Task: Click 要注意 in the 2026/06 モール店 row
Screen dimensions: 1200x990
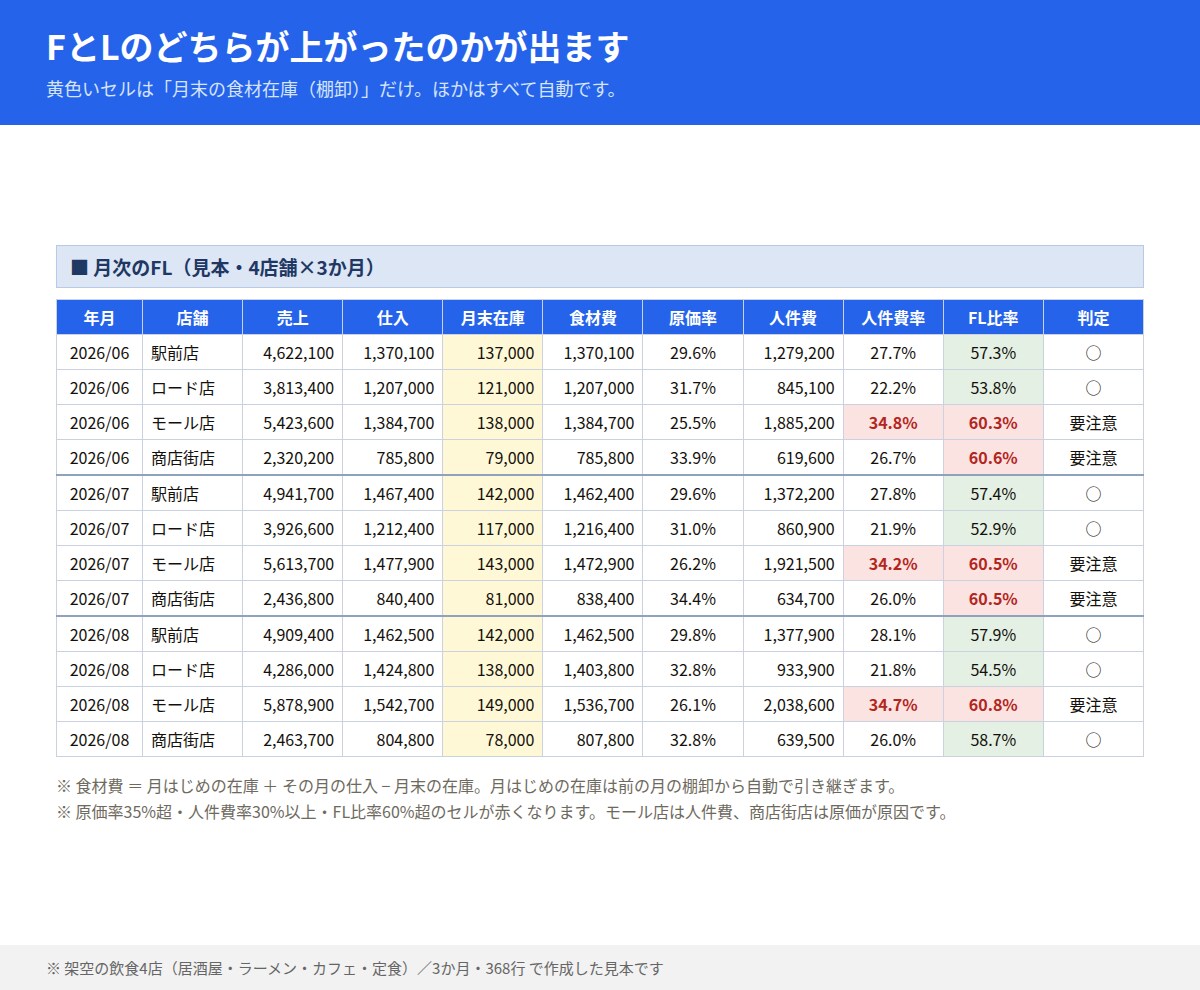Action: pyautogui.click(x=1093, y=423)
